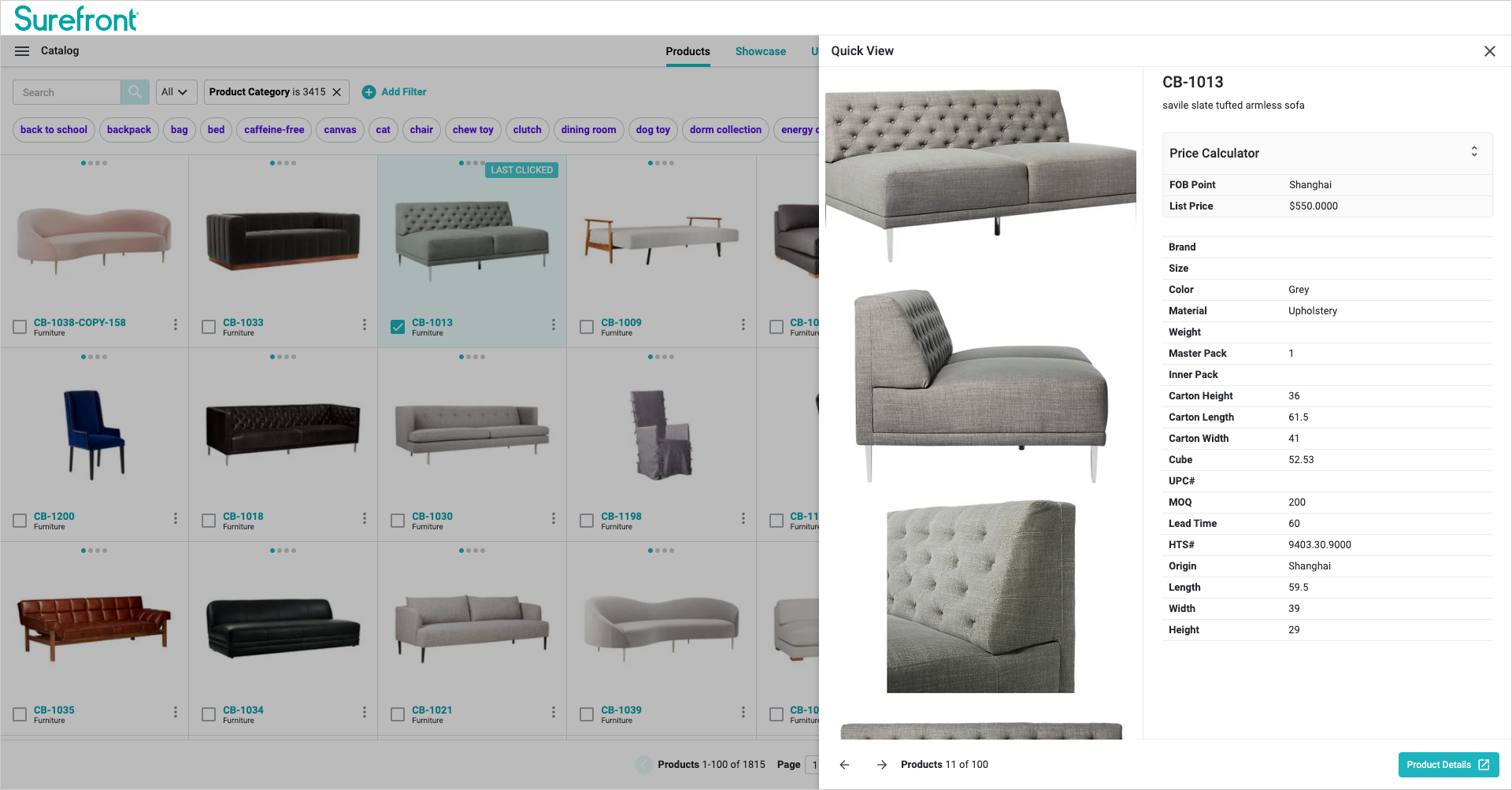Viewport: 1512px width, 790px height.
Task: Open the options menu for CB-1200
Action: point(176,518)
